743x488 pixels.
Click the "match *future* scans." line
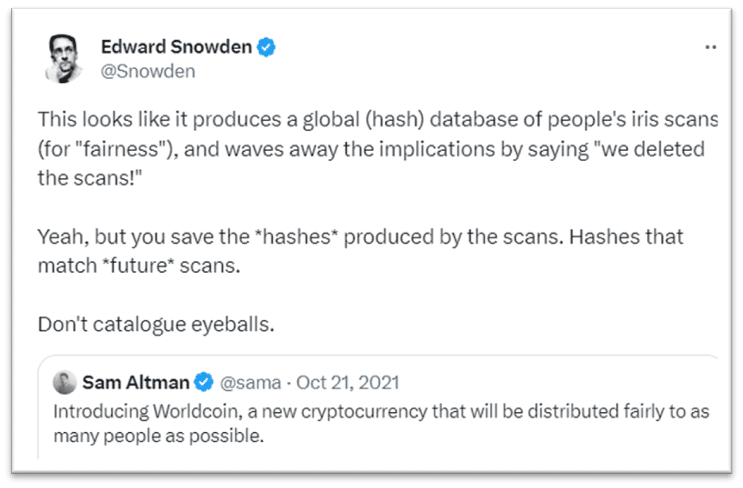tap(139, 266)
